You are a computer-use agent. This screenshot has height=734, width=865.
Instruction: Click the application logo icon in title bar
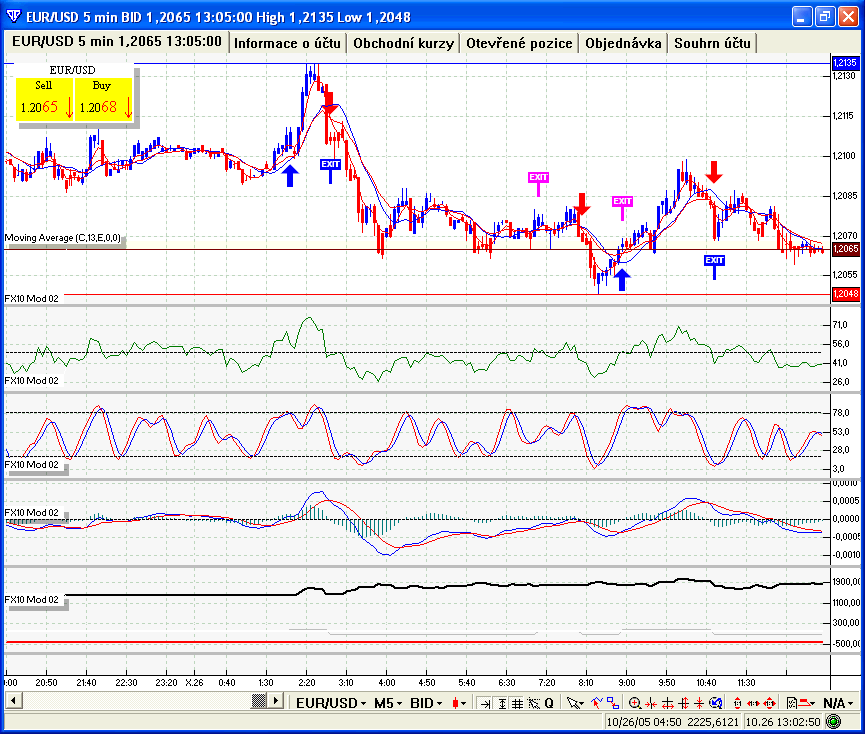(x=13, y=17)
